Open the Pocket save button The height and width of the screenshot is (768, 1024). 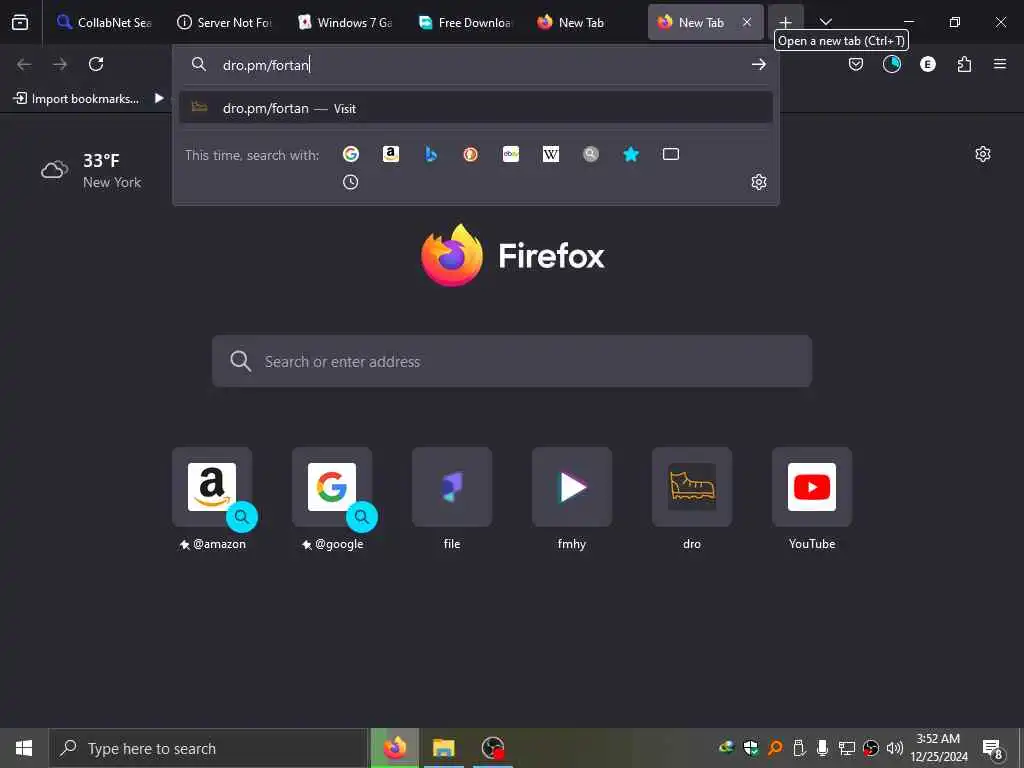(x=856, y=64)
